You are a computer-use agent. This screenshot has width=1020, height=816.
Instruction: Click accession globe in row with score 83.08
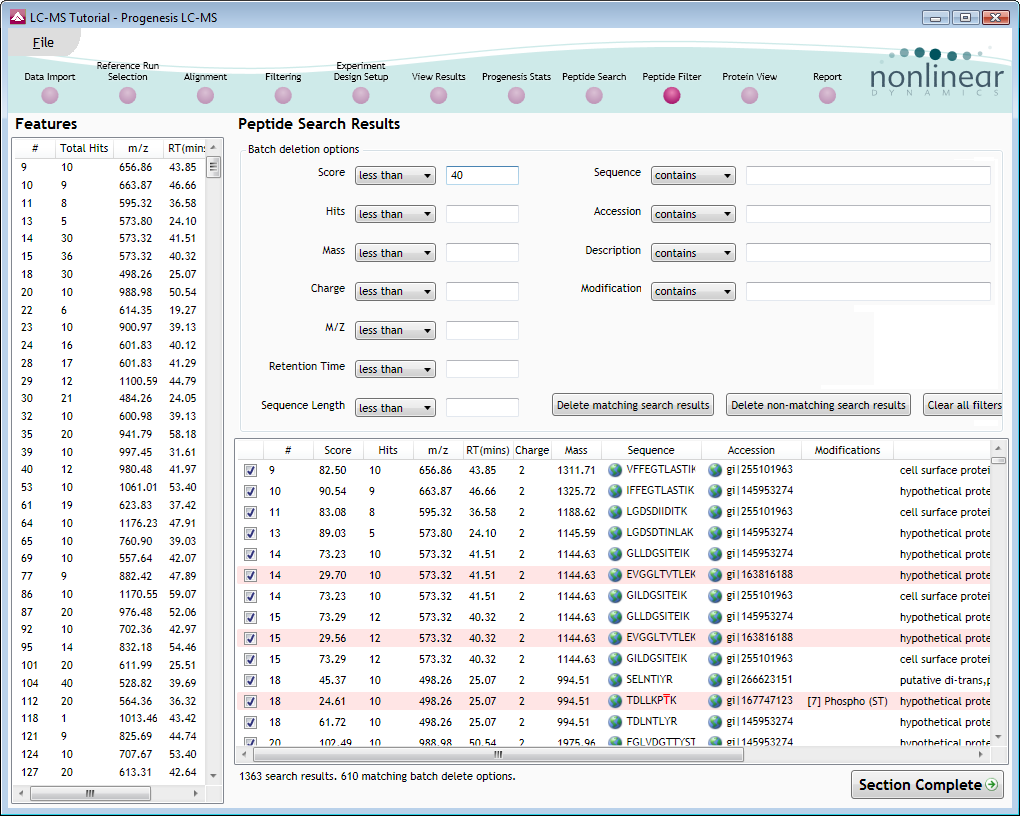[x=715, y=512]
